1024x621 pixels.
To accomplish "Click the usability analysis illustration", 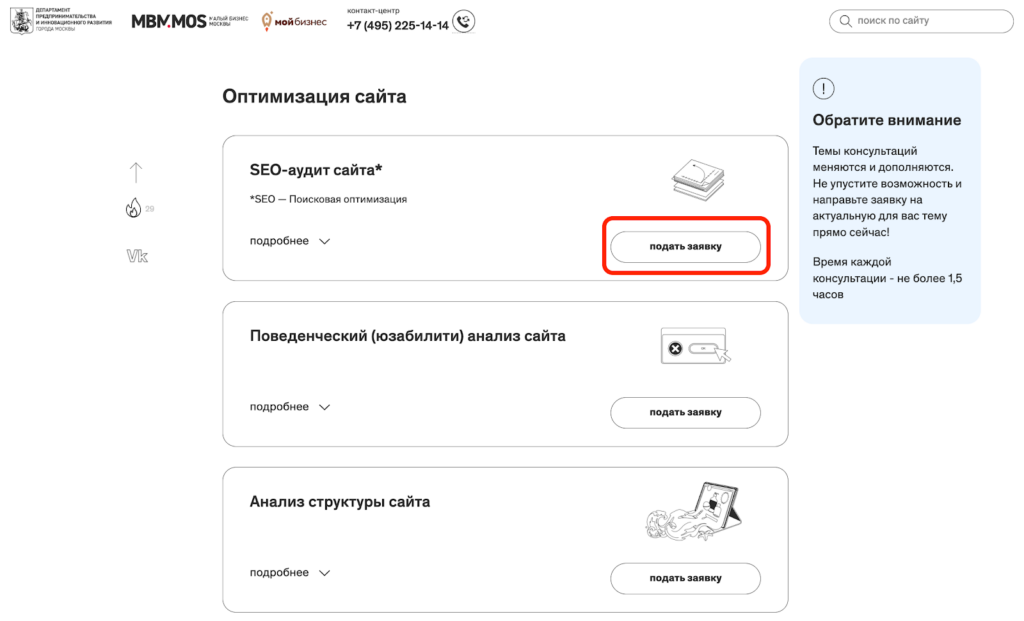I will pyautogui.click(x=695, y=346).
